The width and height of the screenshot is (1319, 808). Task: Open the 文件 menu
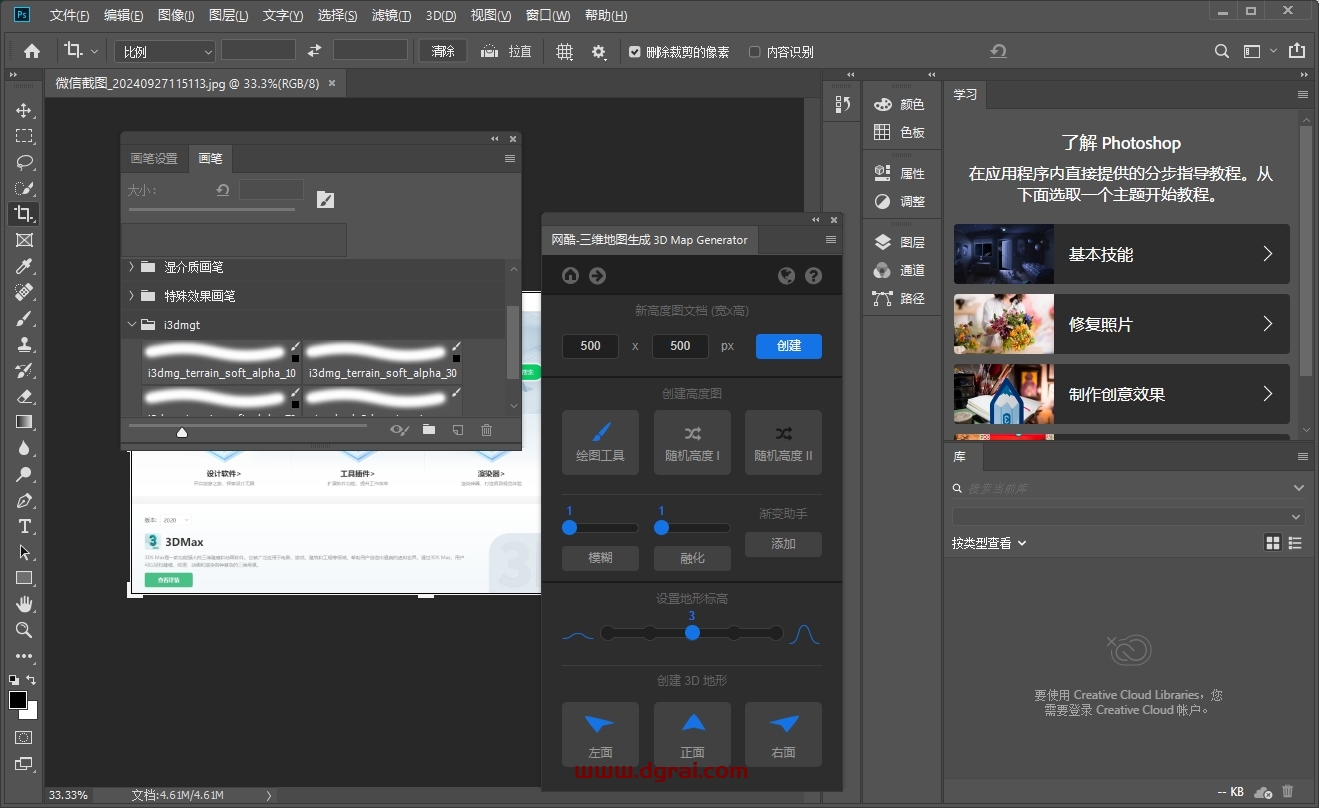point(69,15)
